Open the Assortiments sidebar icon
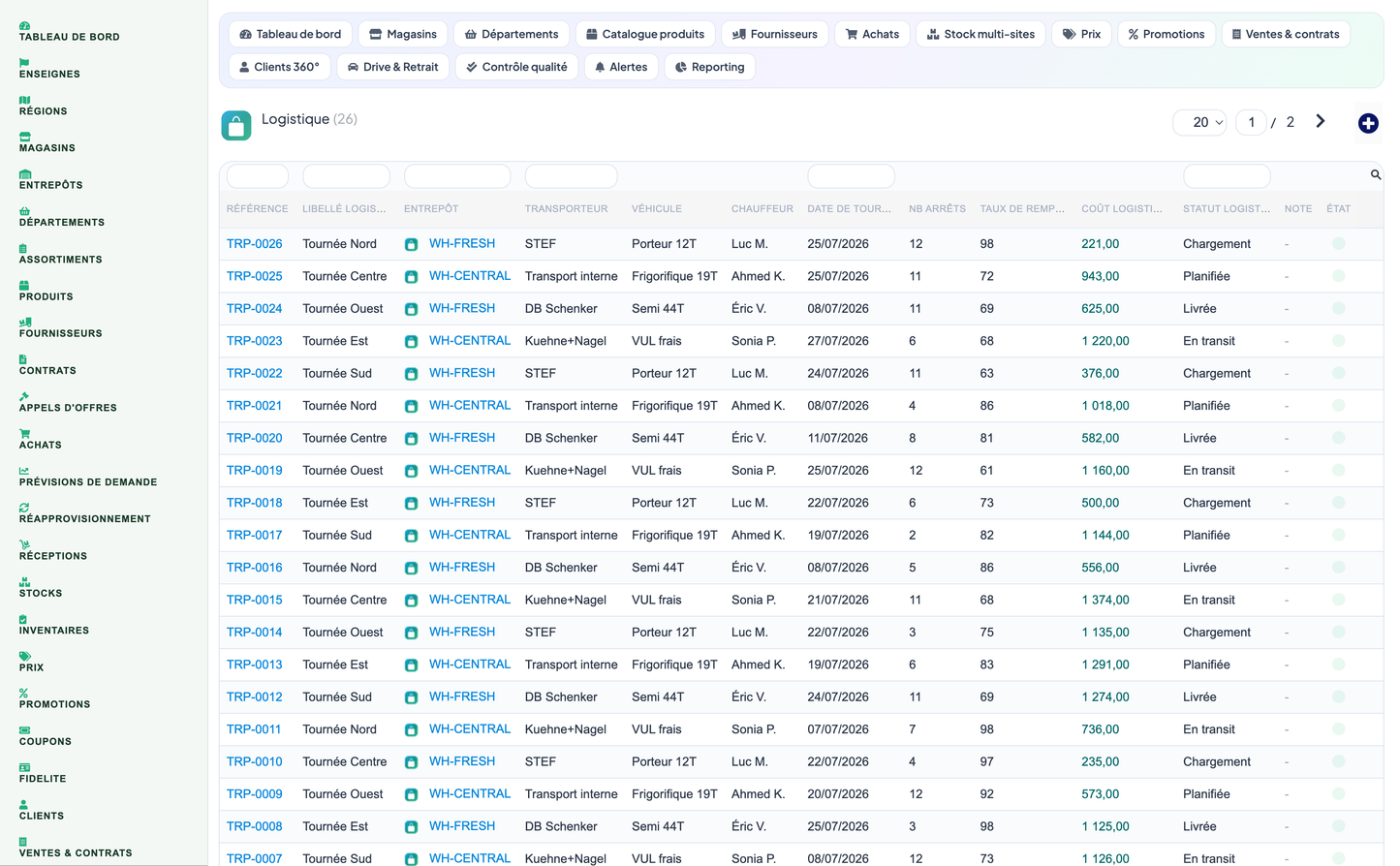This screenshot has width=1400, height=866. pos(23,248)
